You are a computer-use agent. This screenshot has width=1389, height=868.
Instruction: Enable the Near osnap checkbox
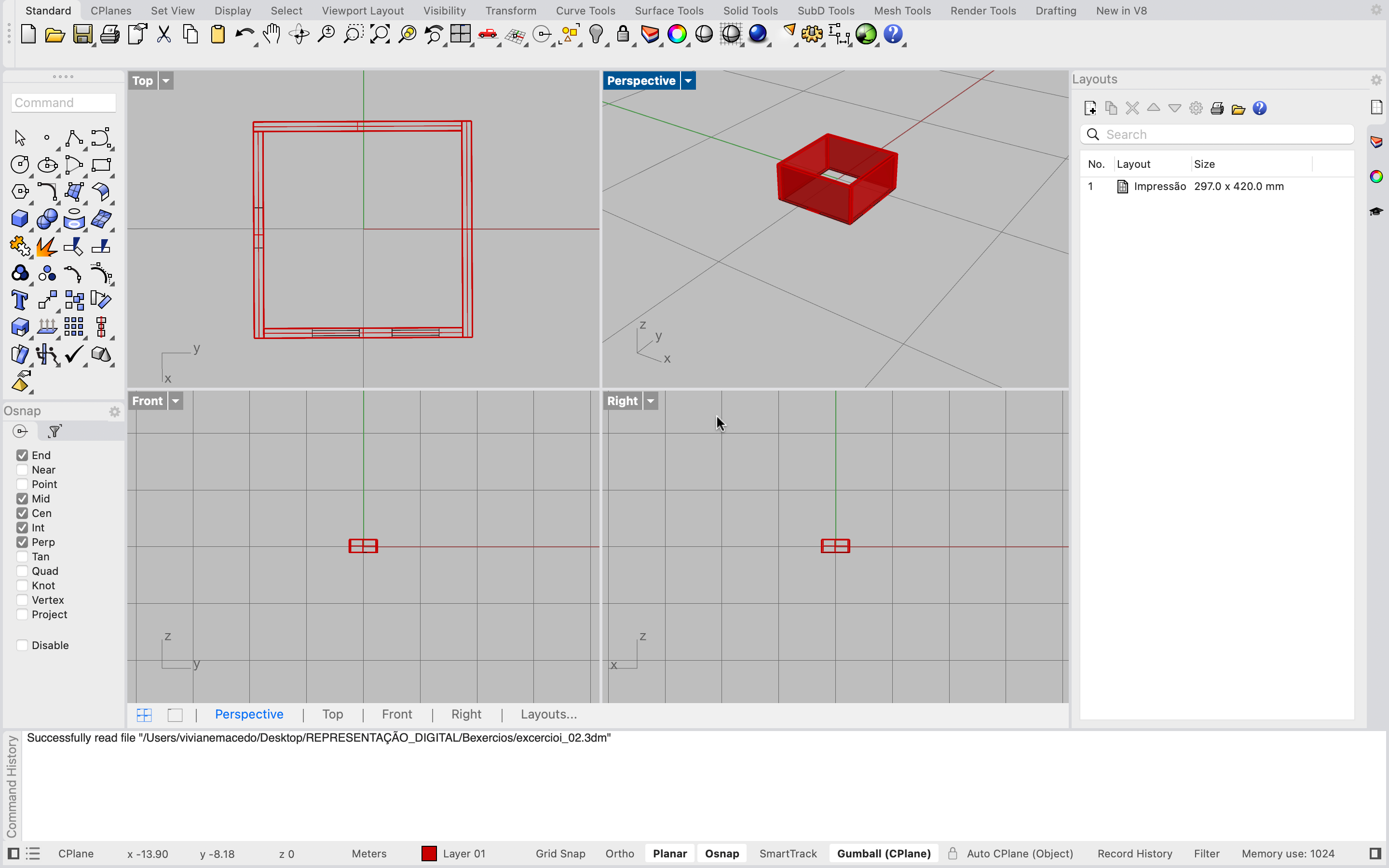(x=22, y=470)
